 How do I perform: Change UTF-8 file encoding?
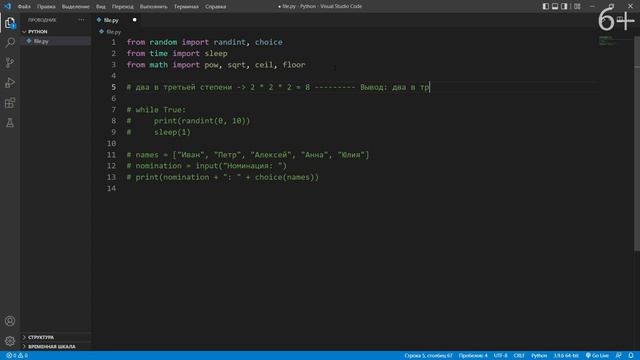500,356
